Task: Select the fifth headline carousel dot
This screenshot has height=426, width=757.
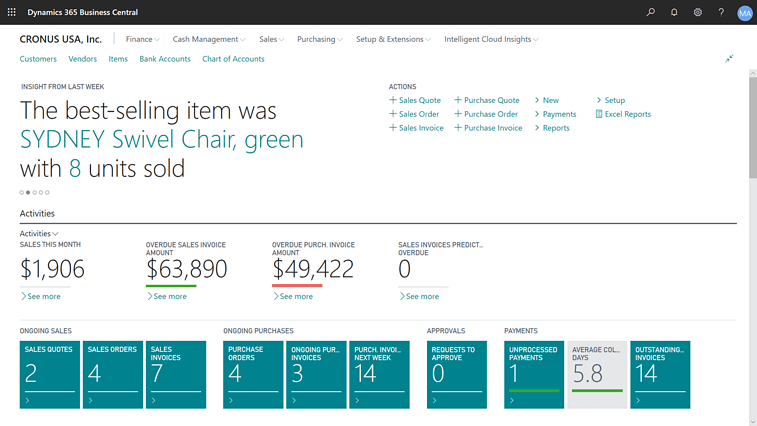Action: 47,192
